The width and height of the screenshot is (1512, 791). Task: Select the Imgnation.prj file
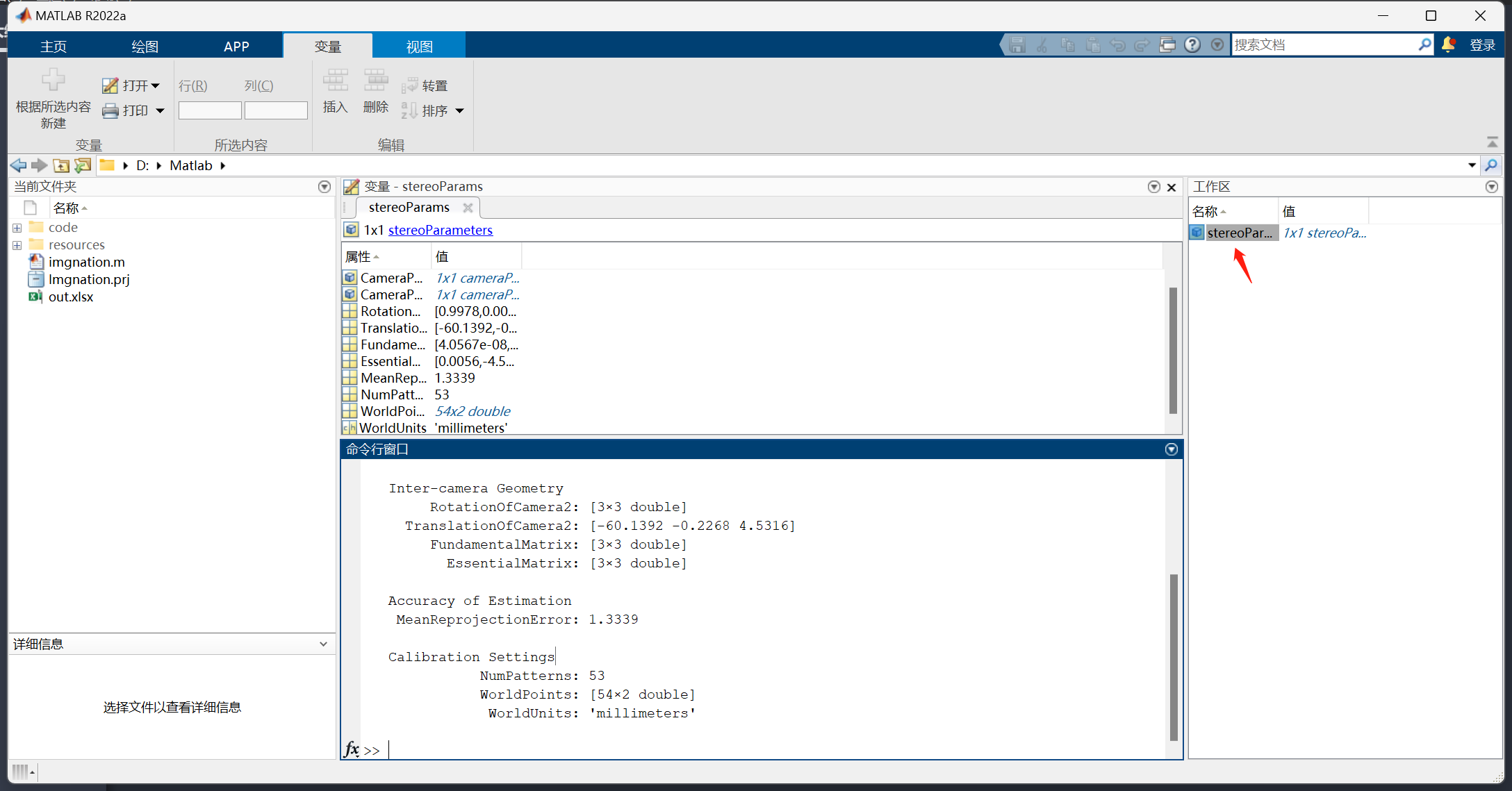[88, 279]
